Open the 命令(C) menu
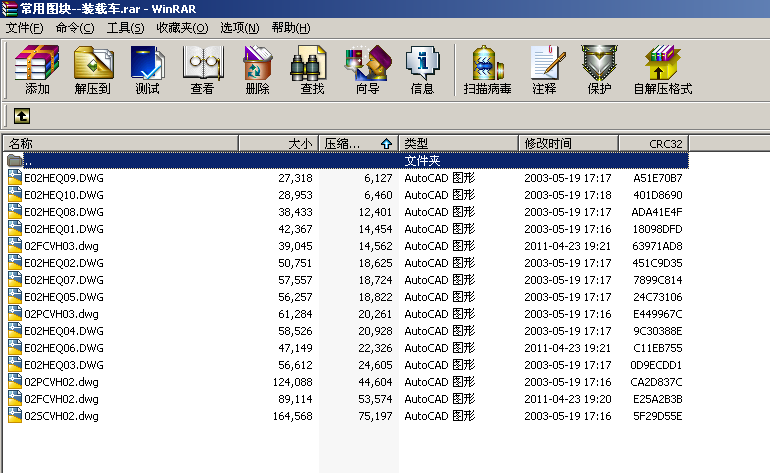This screenshot has width=770, height=473. 75,28
